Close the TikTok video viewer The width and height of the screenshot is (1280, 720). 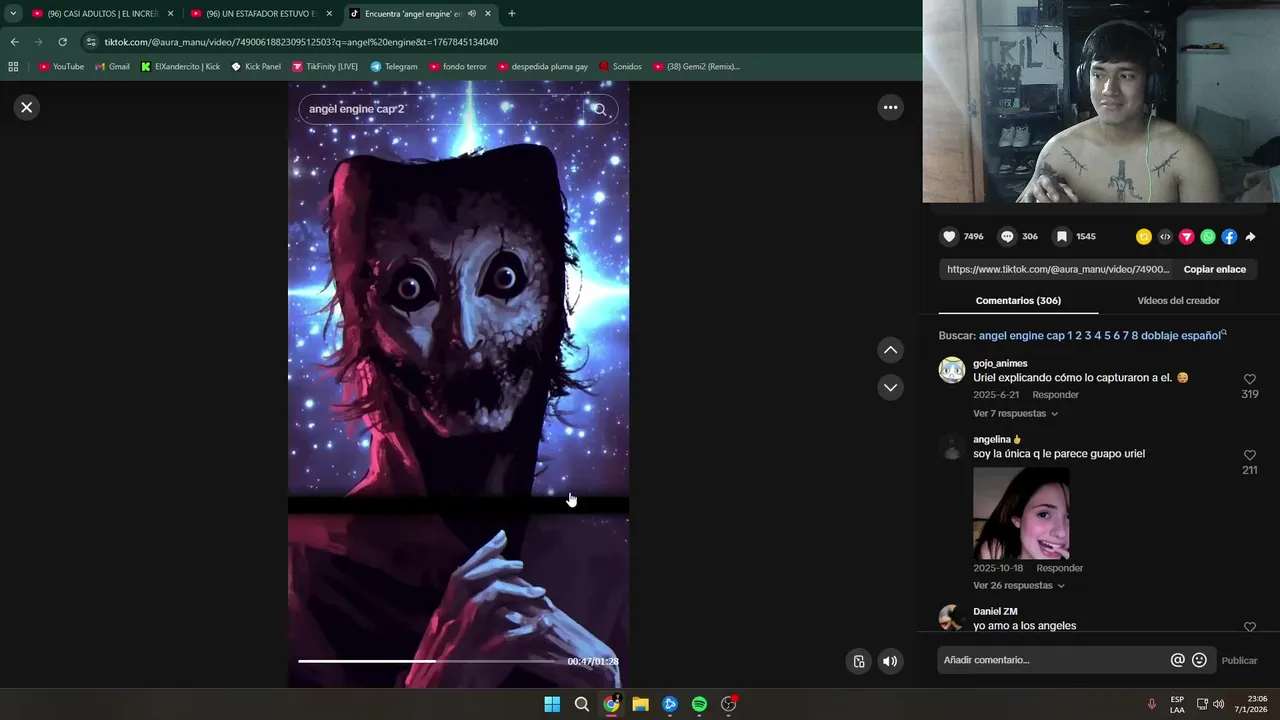pos(27,107)
